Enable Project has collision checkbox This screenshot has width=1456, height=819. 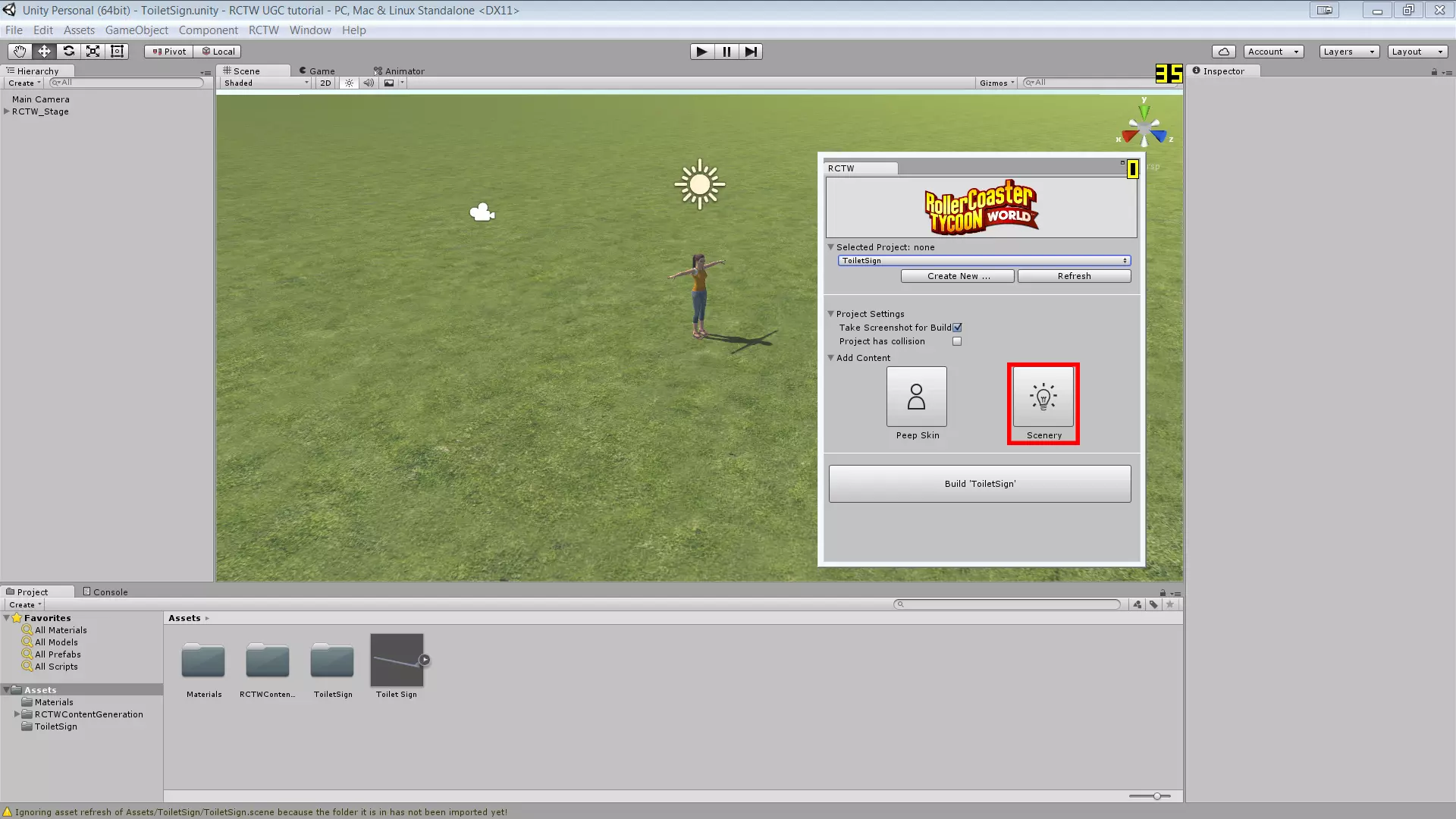(957, 341)
